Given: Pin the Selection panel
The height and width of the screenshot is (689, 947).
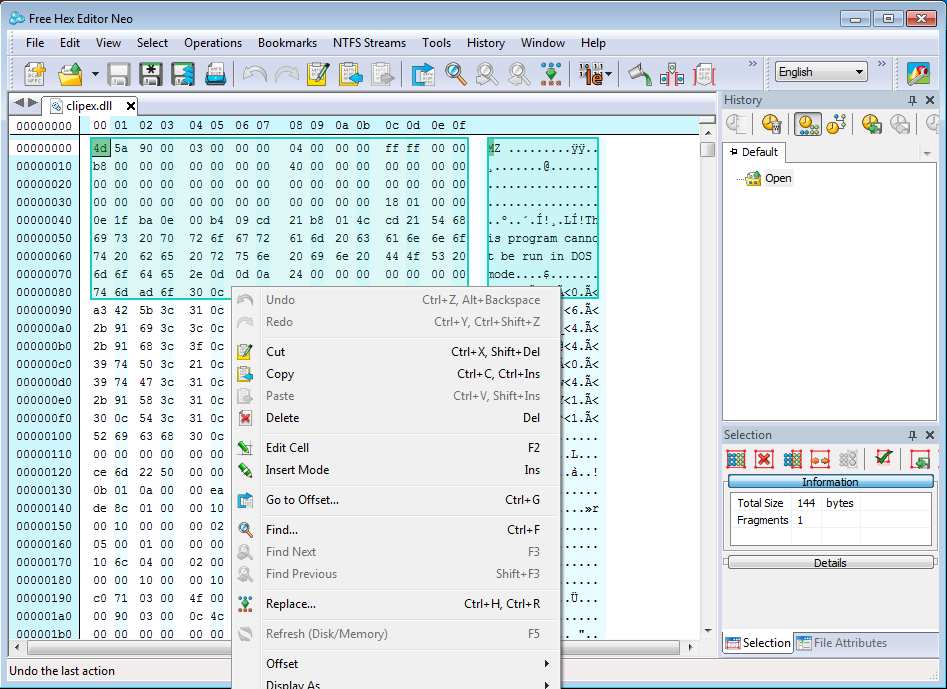Looking at the screenshot, I should 912,435.
